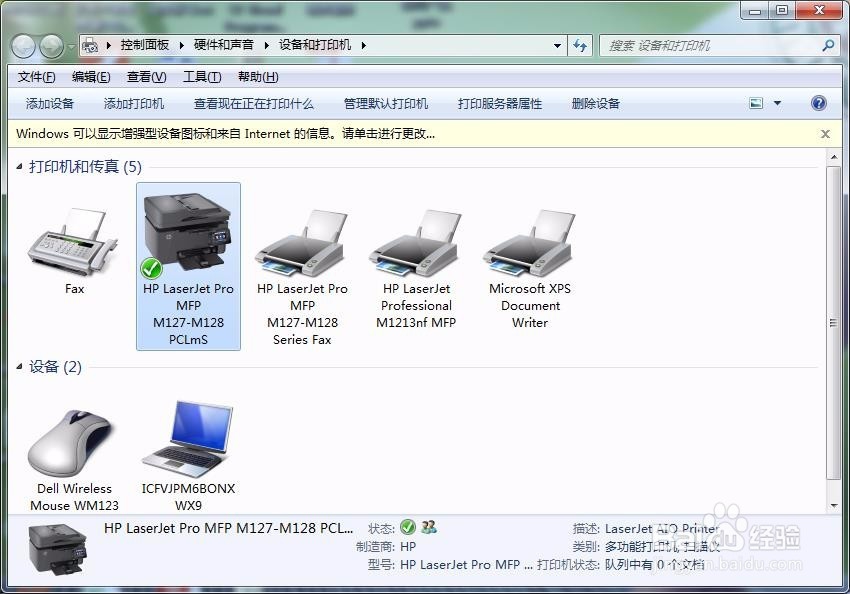Click the Forward navigation arrow
850x594 pixels.
(x=51, y=47)
